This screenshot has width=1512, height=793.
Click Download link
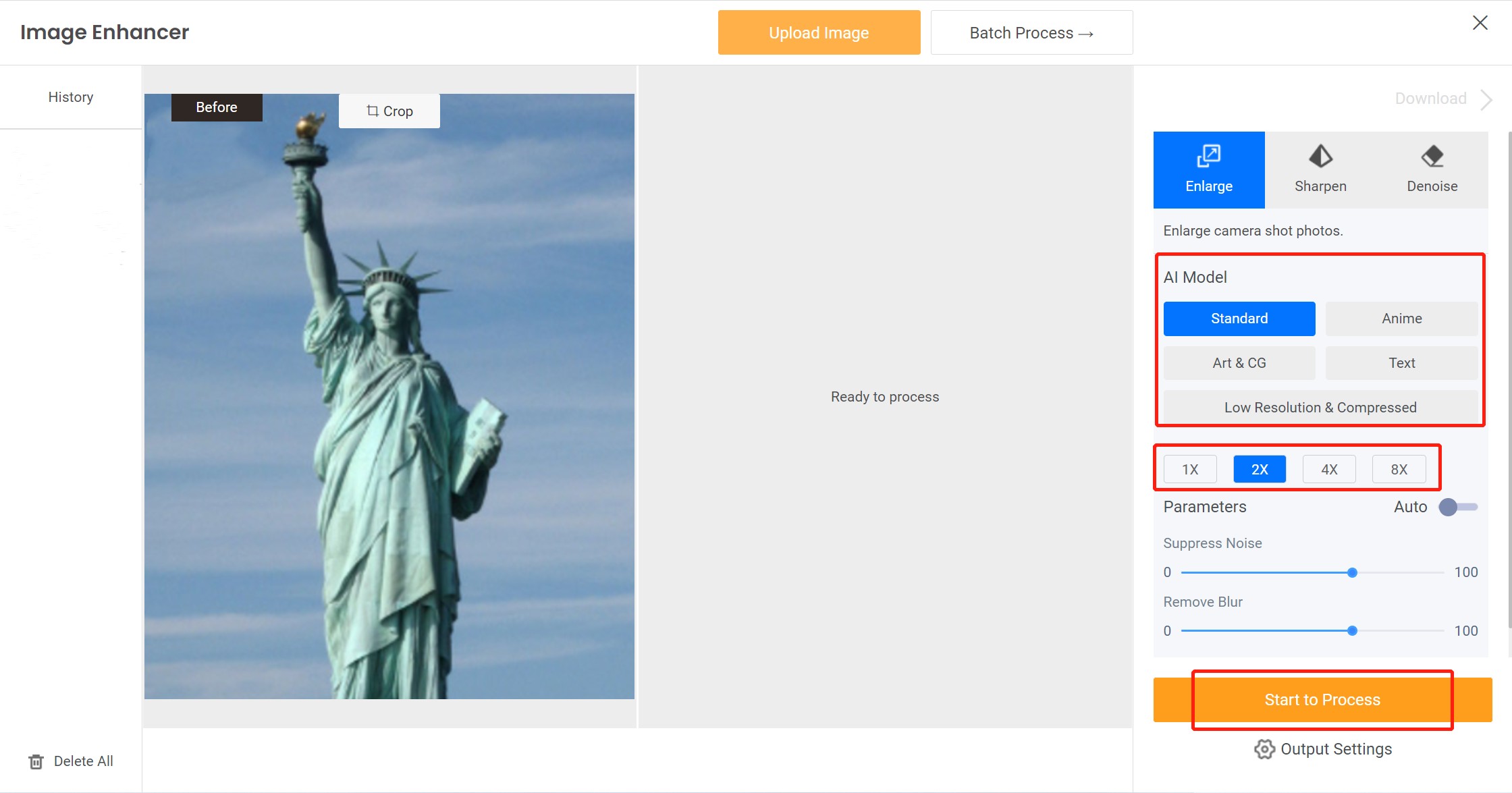[x=1430, y=99]
